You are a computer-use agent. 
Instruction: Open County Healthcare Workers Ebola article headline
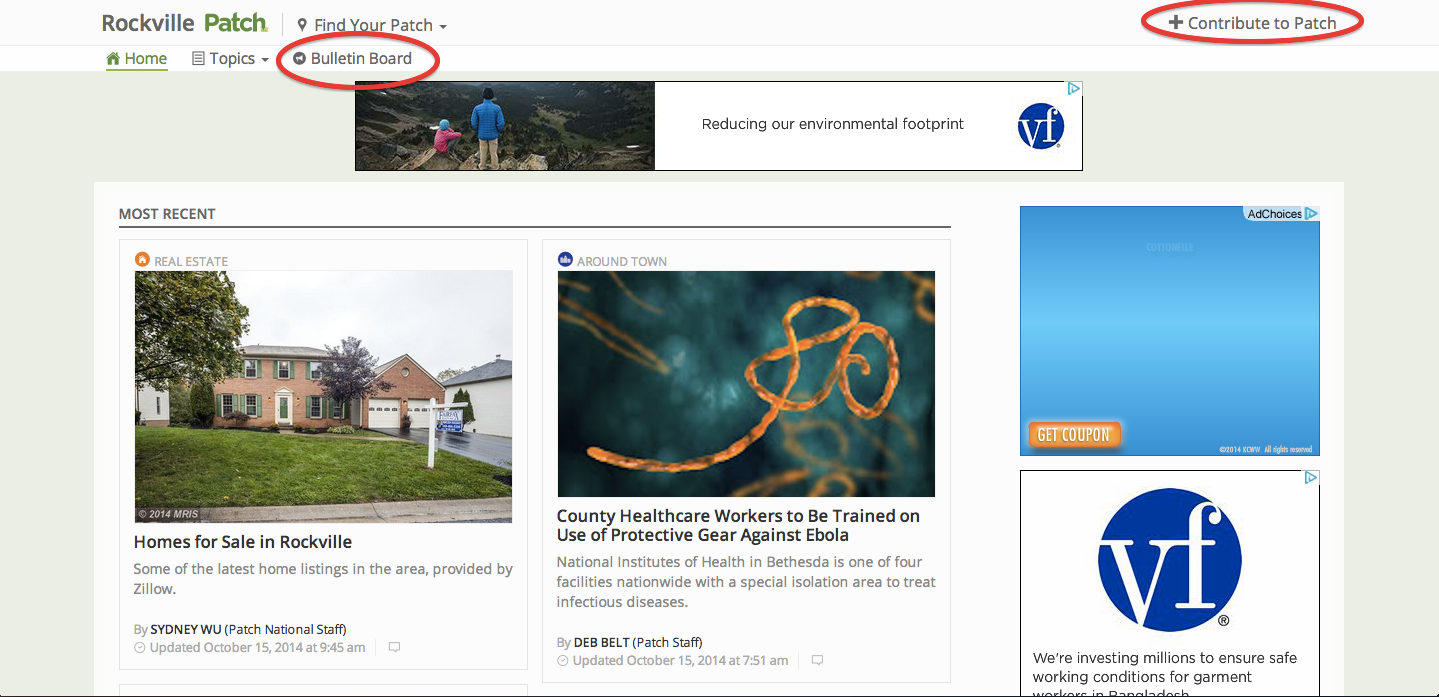(x=738, y=525)
